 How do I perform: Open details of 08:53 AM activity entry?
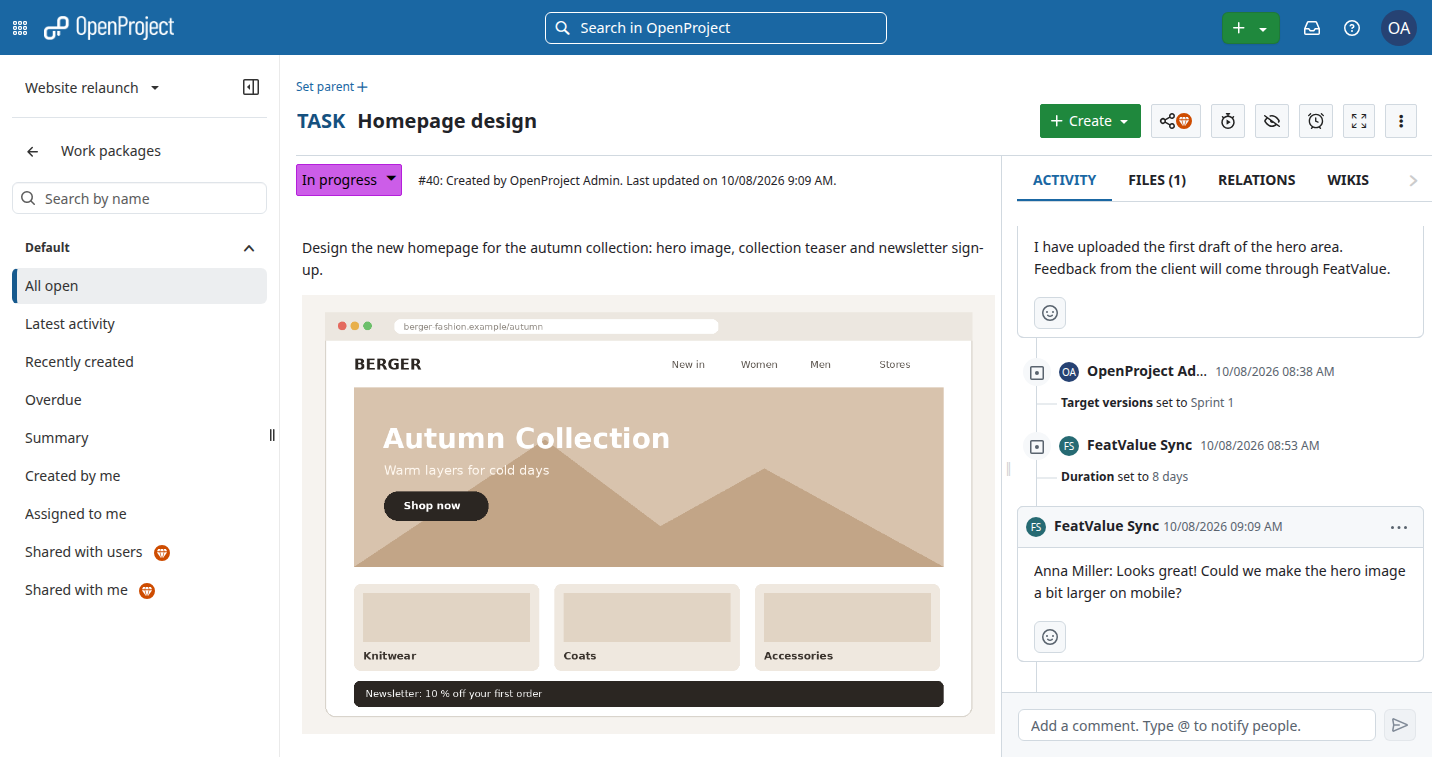coord(1037,446)
